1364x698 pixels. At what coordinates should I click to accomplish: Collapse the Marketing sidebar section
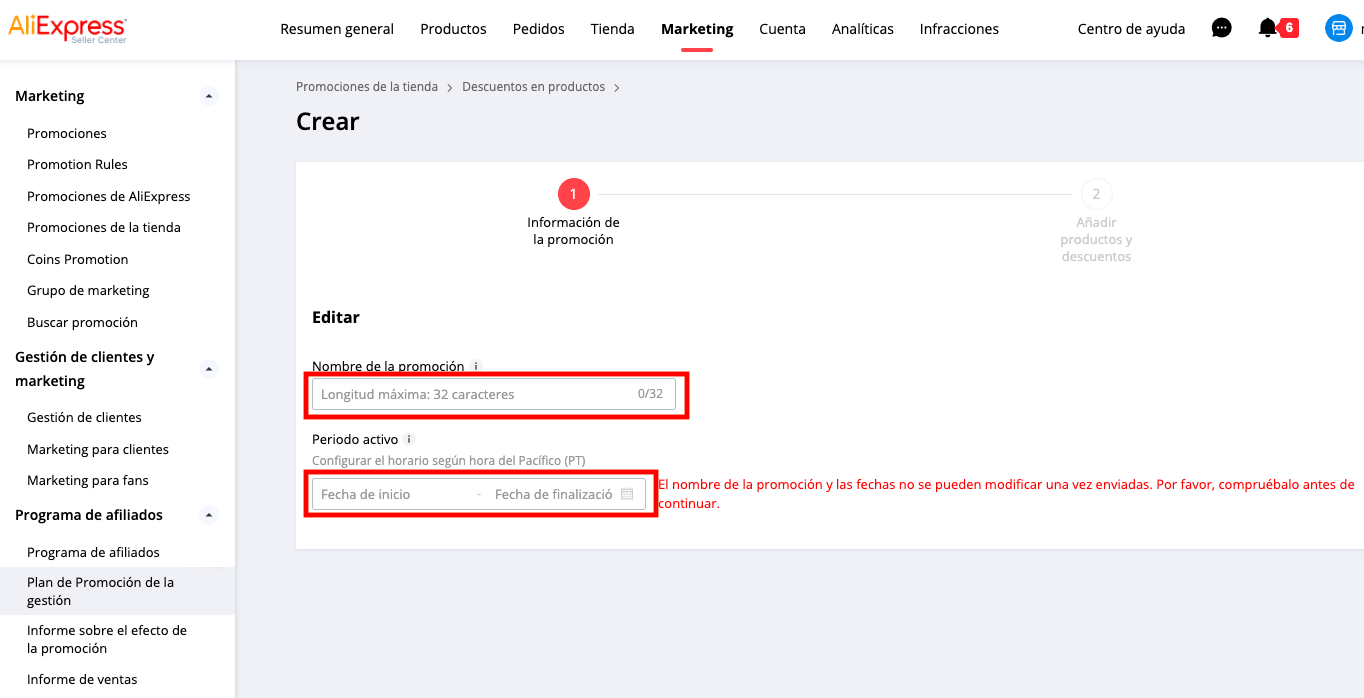pos(208,96)
